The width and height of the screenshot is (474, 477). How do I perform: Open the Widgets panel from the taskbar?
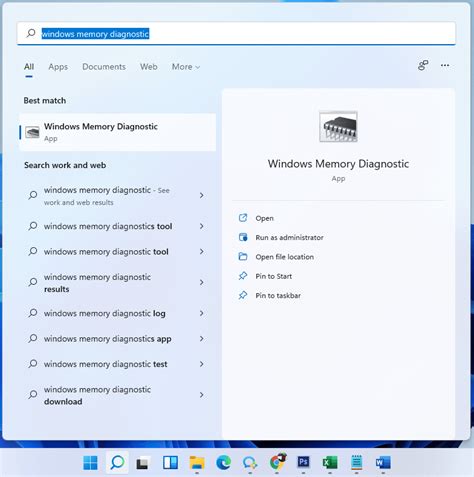tap(170, 462)
